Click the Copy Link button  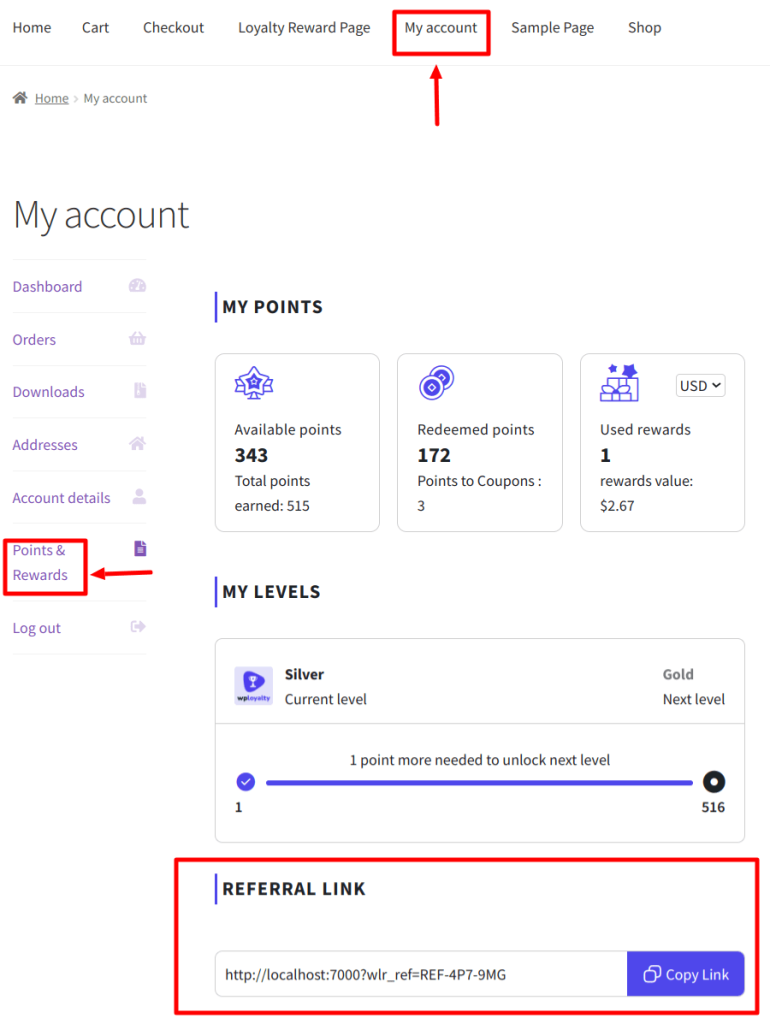click(x=686, y=974)
